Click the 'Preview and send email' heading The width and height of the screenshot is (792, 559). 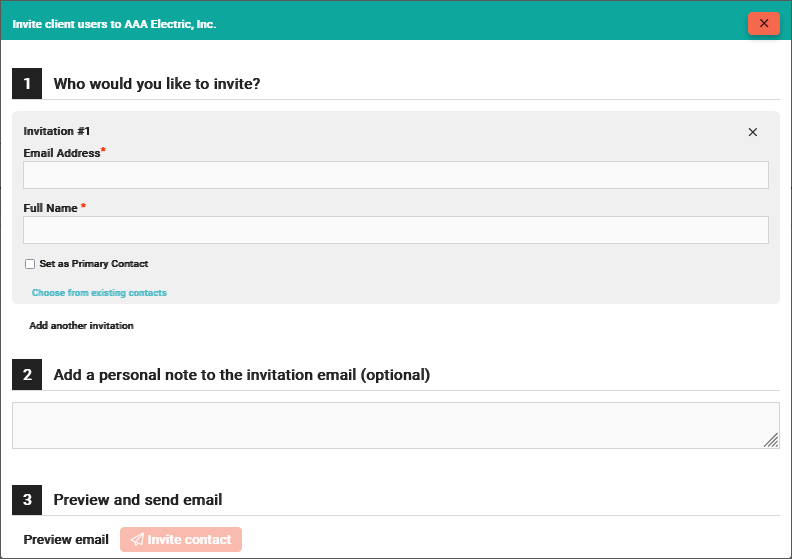(138, 500)
